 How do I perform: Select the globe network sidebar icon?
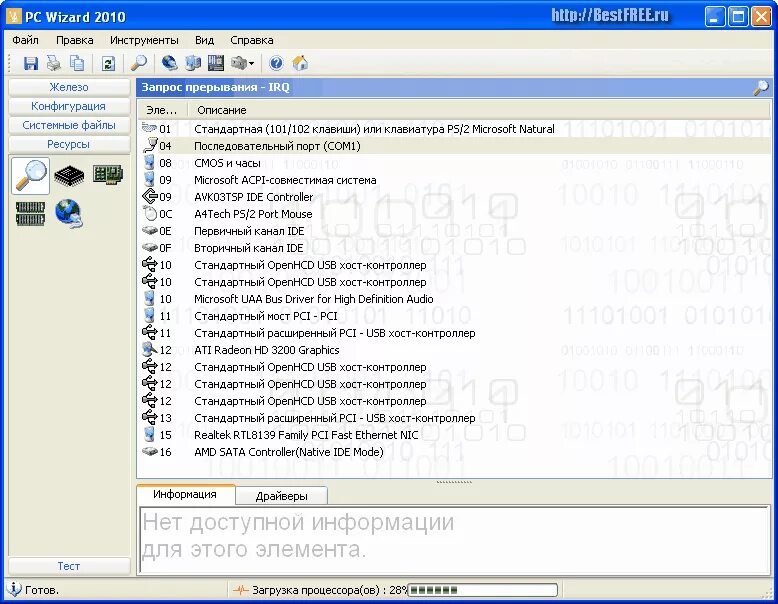(x=69, y=213)
